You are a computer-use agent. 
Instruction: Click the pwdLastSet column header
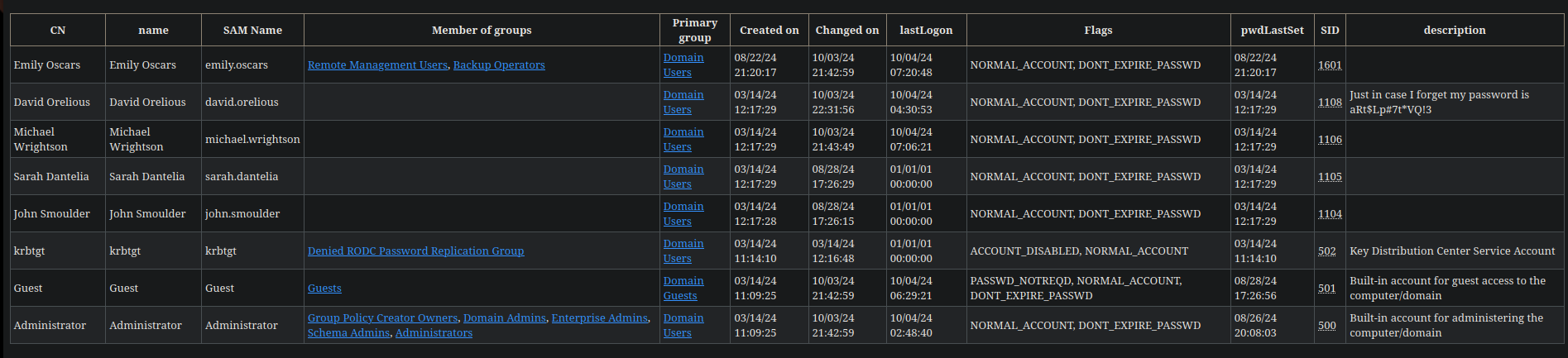click(x=1272, y=31)
